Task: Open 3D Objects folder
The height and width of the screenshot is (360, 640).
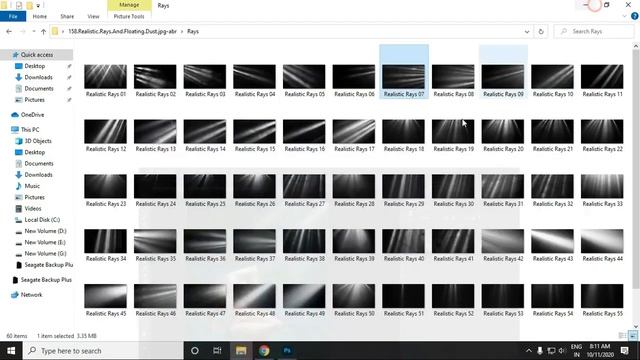Action: click(x=38, y=141)
